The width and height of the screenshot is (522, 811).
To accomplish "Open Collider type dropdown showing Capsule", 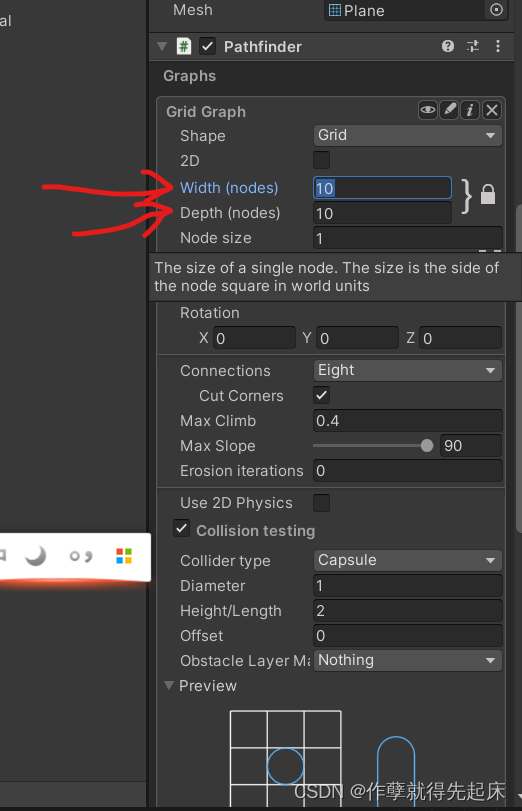I will [408, 560].
